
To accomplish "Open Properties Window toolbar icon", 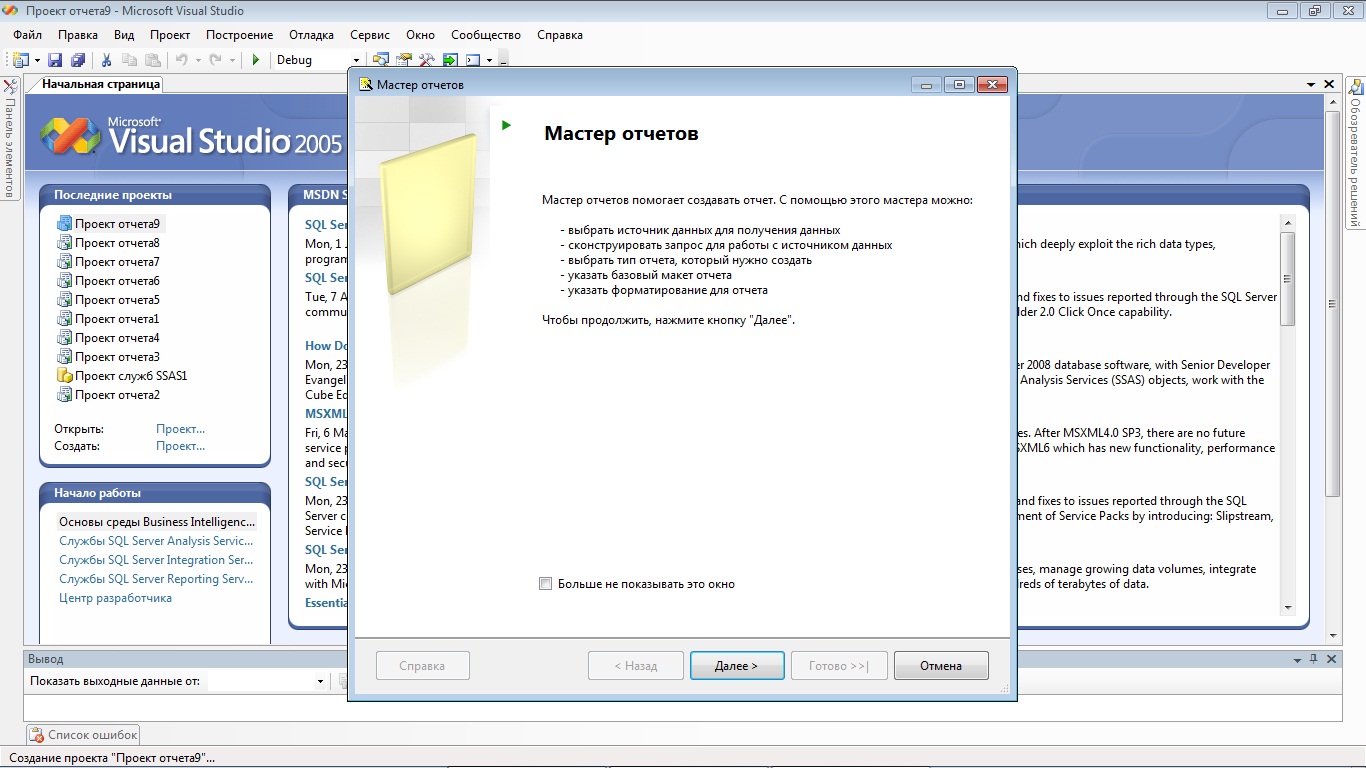I will tap(404, 60).
